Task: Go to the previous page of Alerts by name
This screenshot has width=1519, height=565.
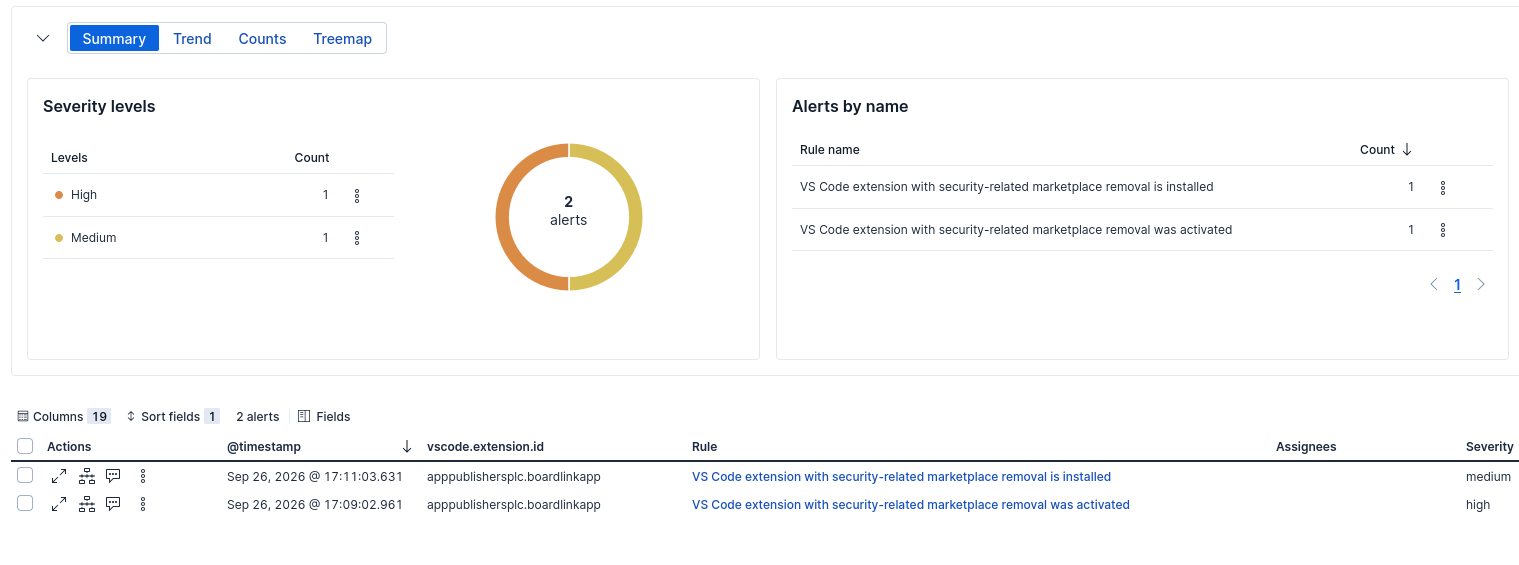Action: 1434,284
